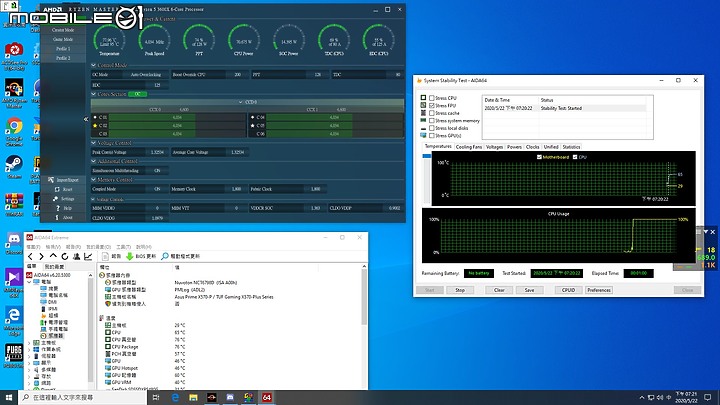Click BIOS update green arrow button

coord(141,256)
